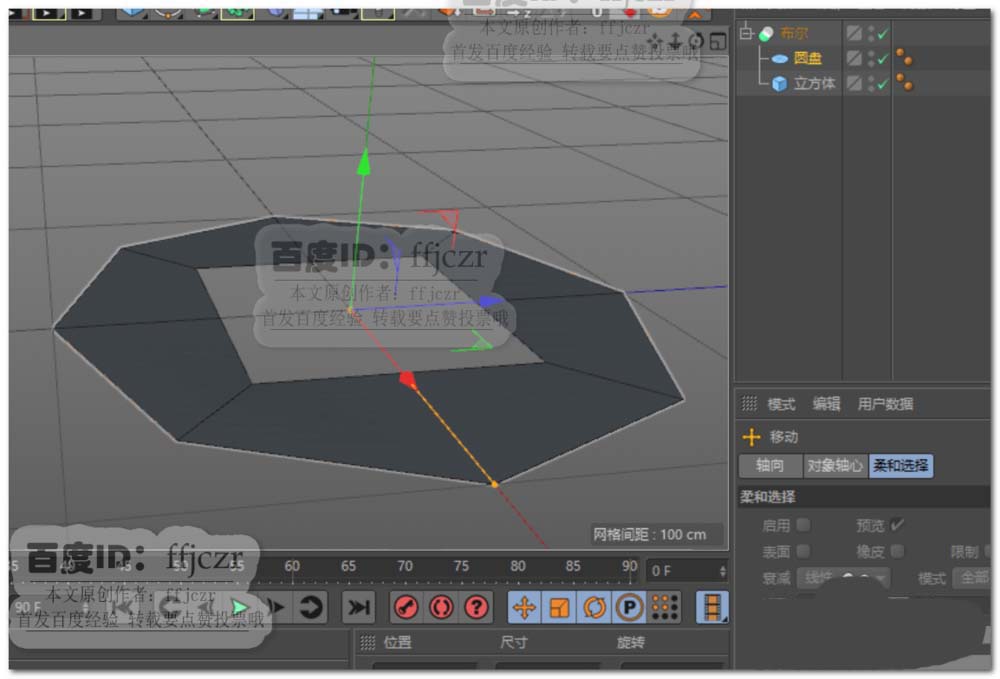Click the 立方体 cube object icon
1000x679 pixels.
[779, 84]
